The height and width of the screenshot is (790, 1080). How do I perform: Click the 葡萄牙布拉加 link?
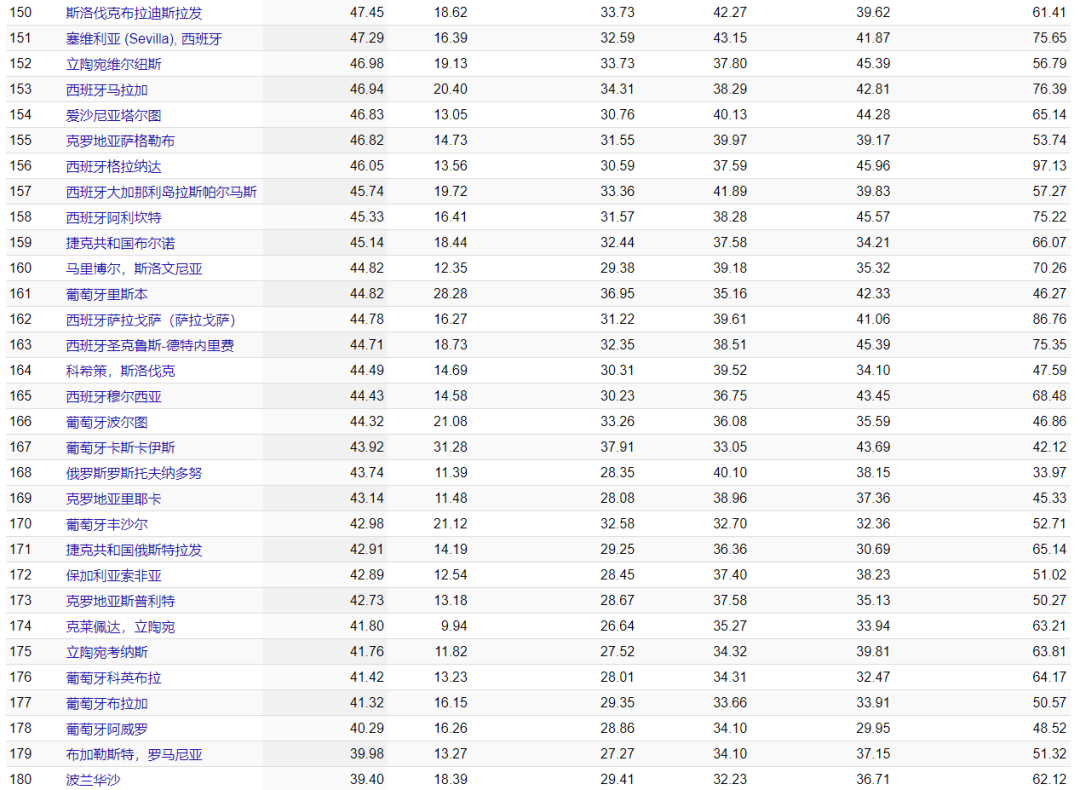click(x=107, y=703)
